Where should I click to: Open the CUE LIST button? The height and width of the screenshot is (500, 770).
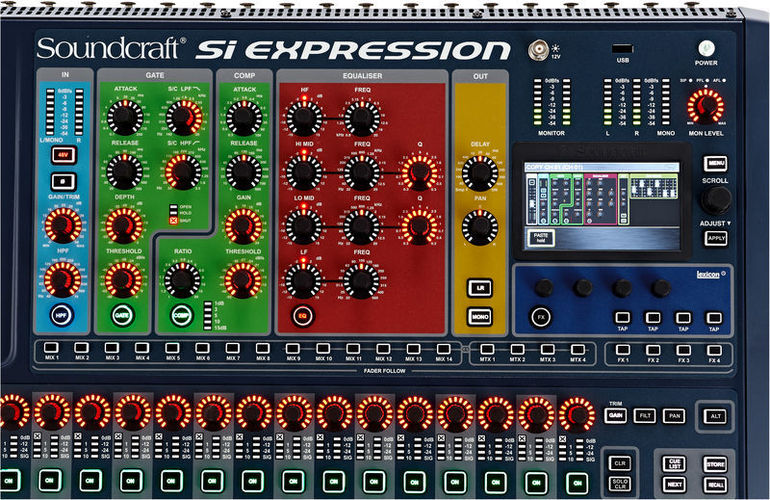point(674,464)
